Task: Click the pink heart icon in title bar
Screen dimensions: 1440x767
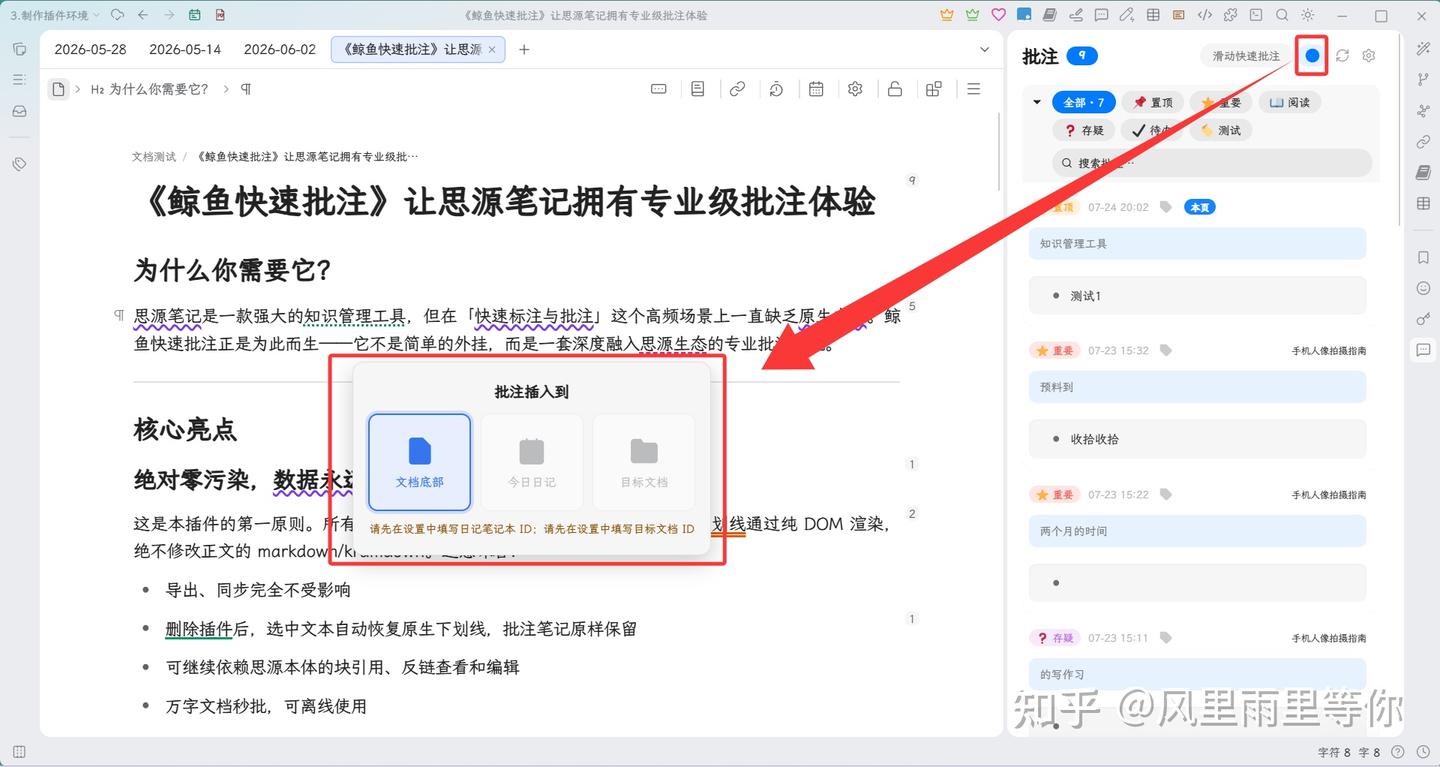Action: point(998,15)
